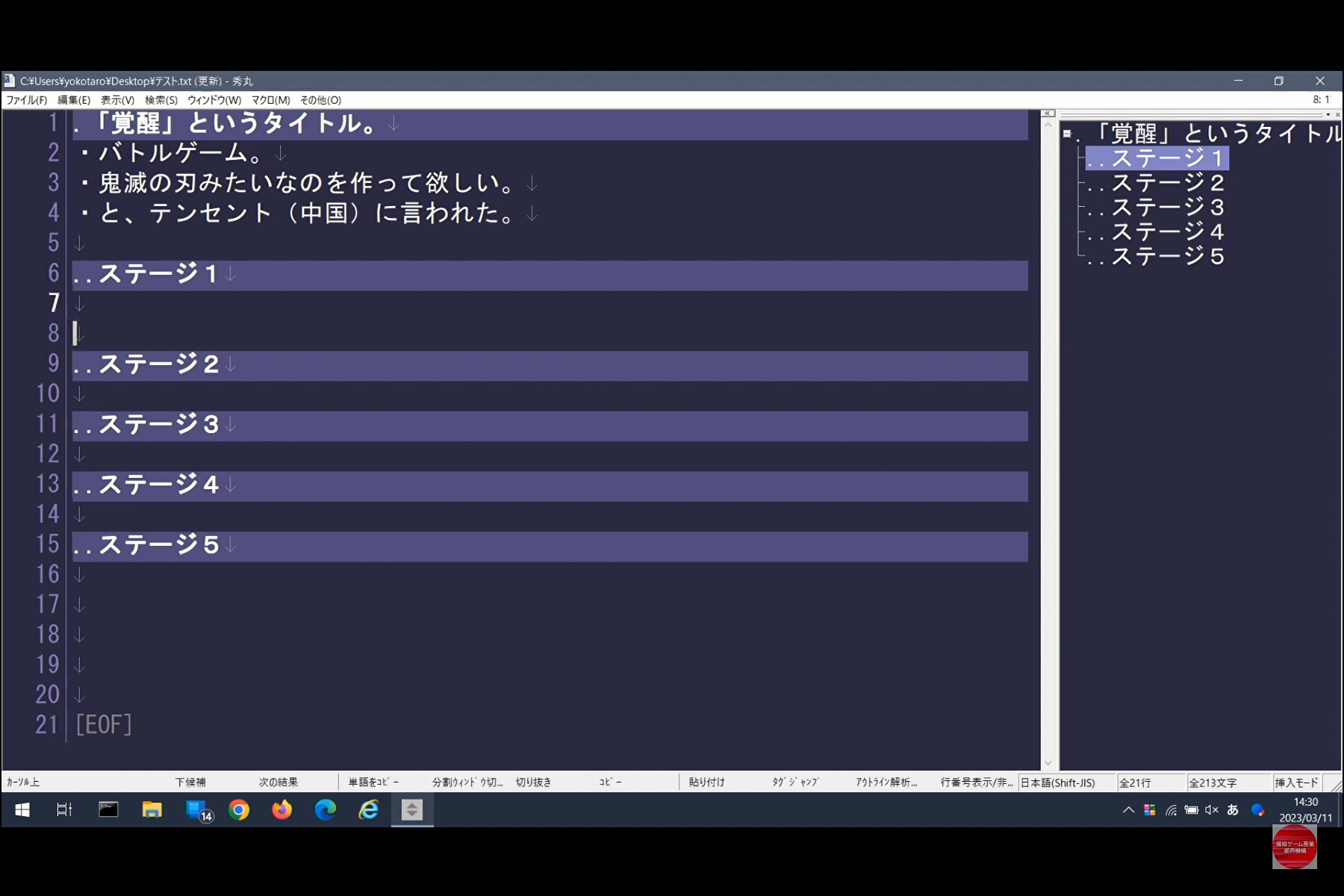Click the editor vertical scrollbar up arrow

pyautogui.click(x=1048, y=125)
